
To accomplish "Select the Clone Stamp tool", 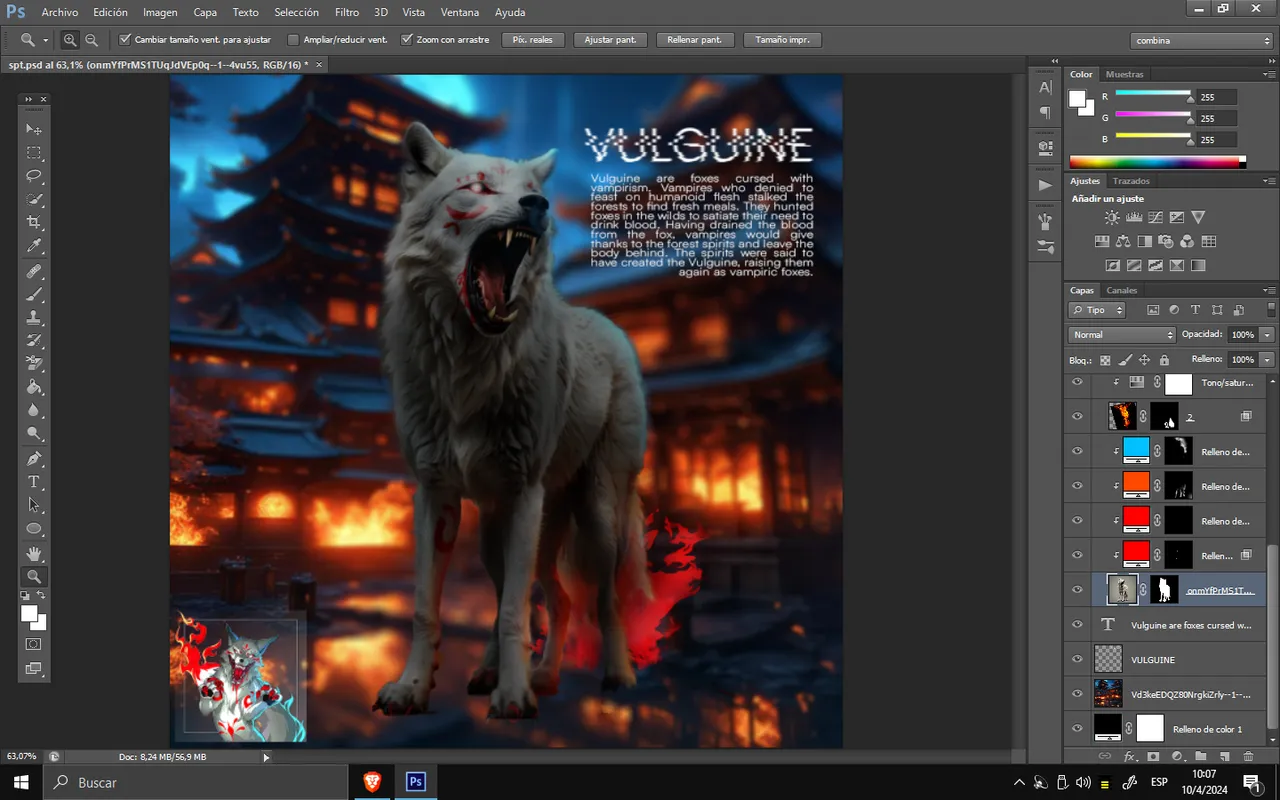I will 34,317.
